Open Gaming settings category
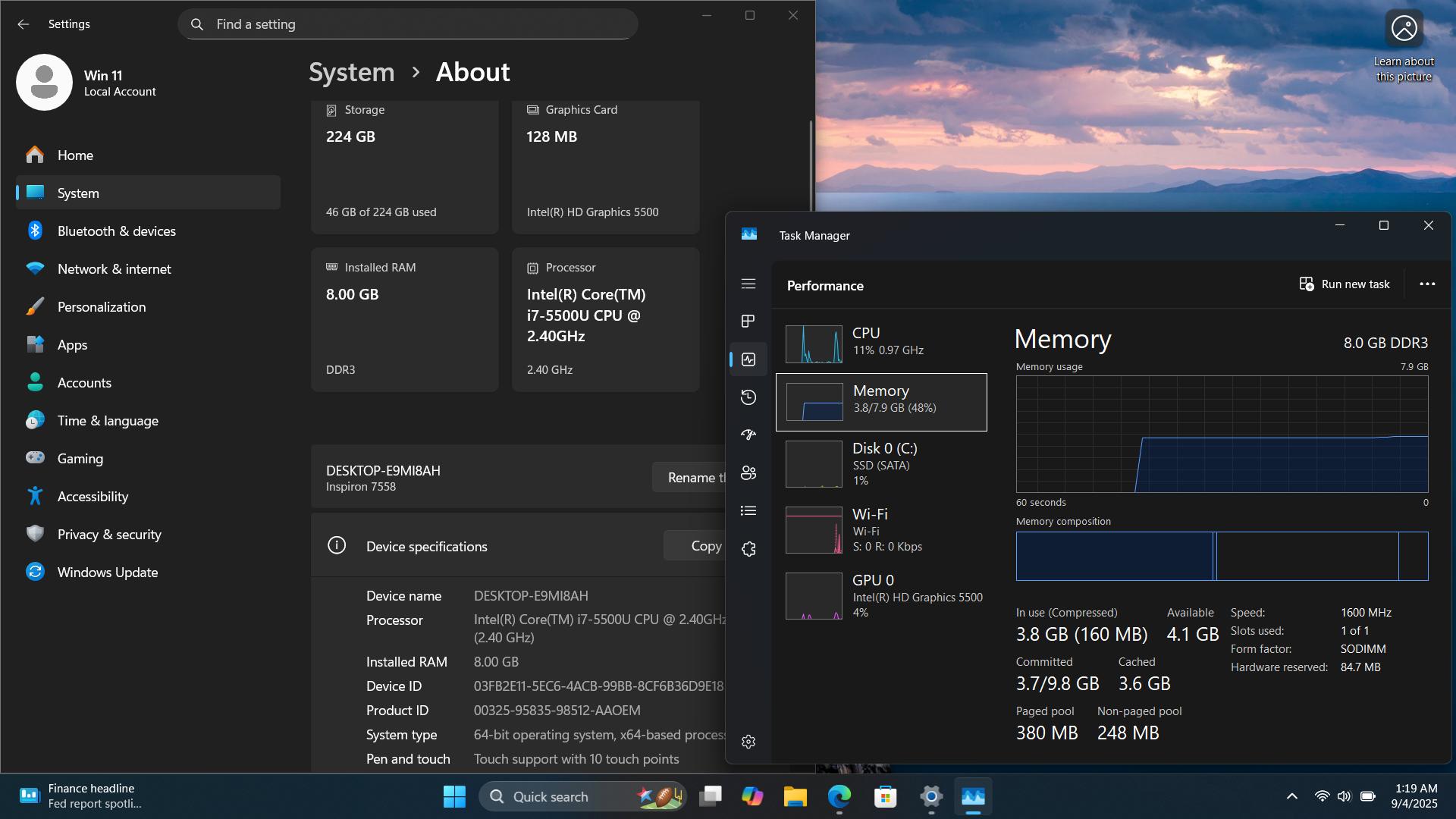1456x819 pixels. (148, 458)
